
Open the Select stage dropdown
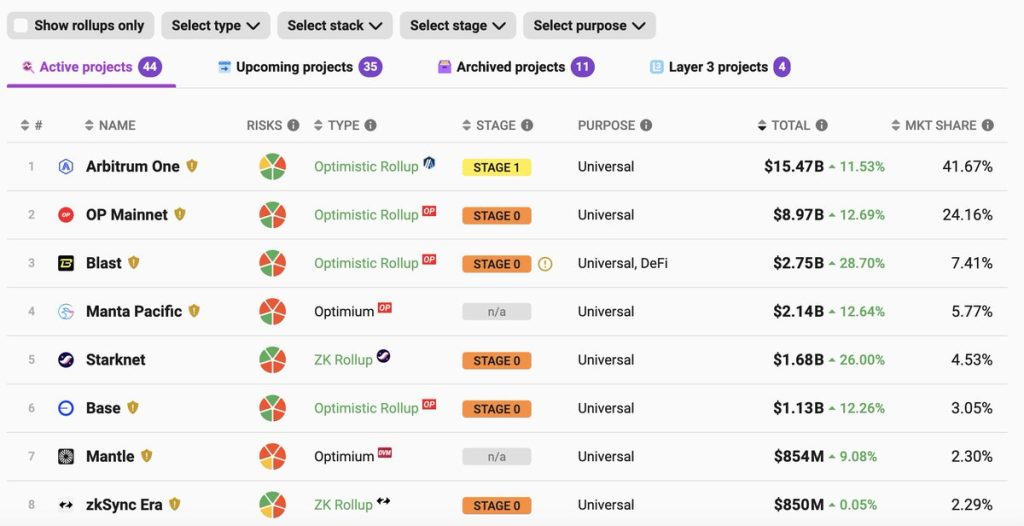pyautogui.click(x=458, y=25)
